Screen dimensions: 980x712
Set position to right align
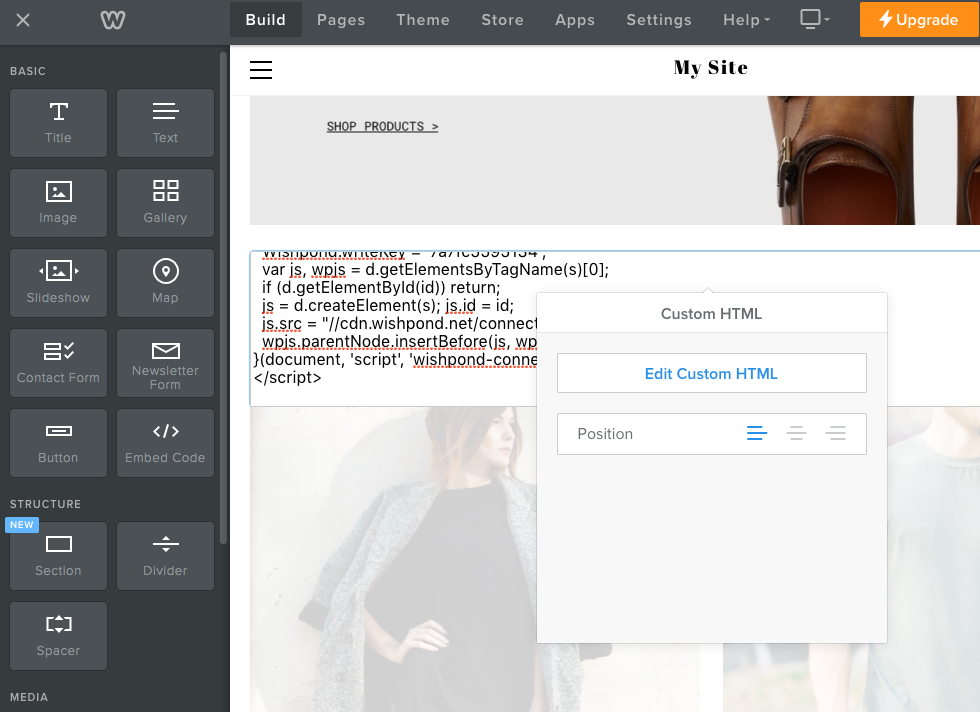point(836,433)
